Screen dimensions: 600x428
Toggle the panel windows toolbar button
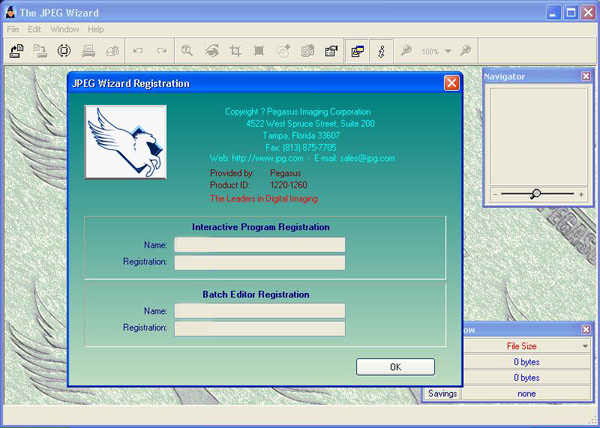pos(357,50)
